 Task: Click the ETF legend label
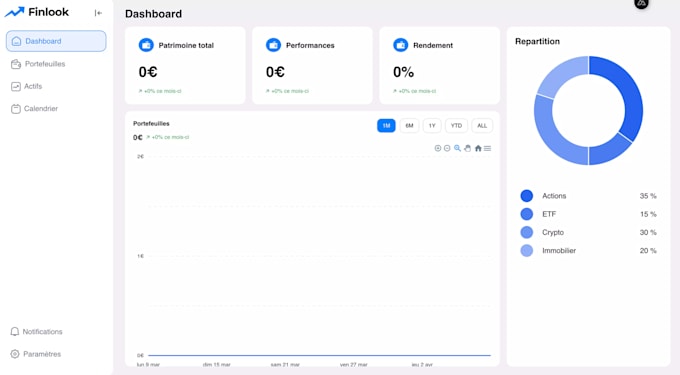click(549, 214)
